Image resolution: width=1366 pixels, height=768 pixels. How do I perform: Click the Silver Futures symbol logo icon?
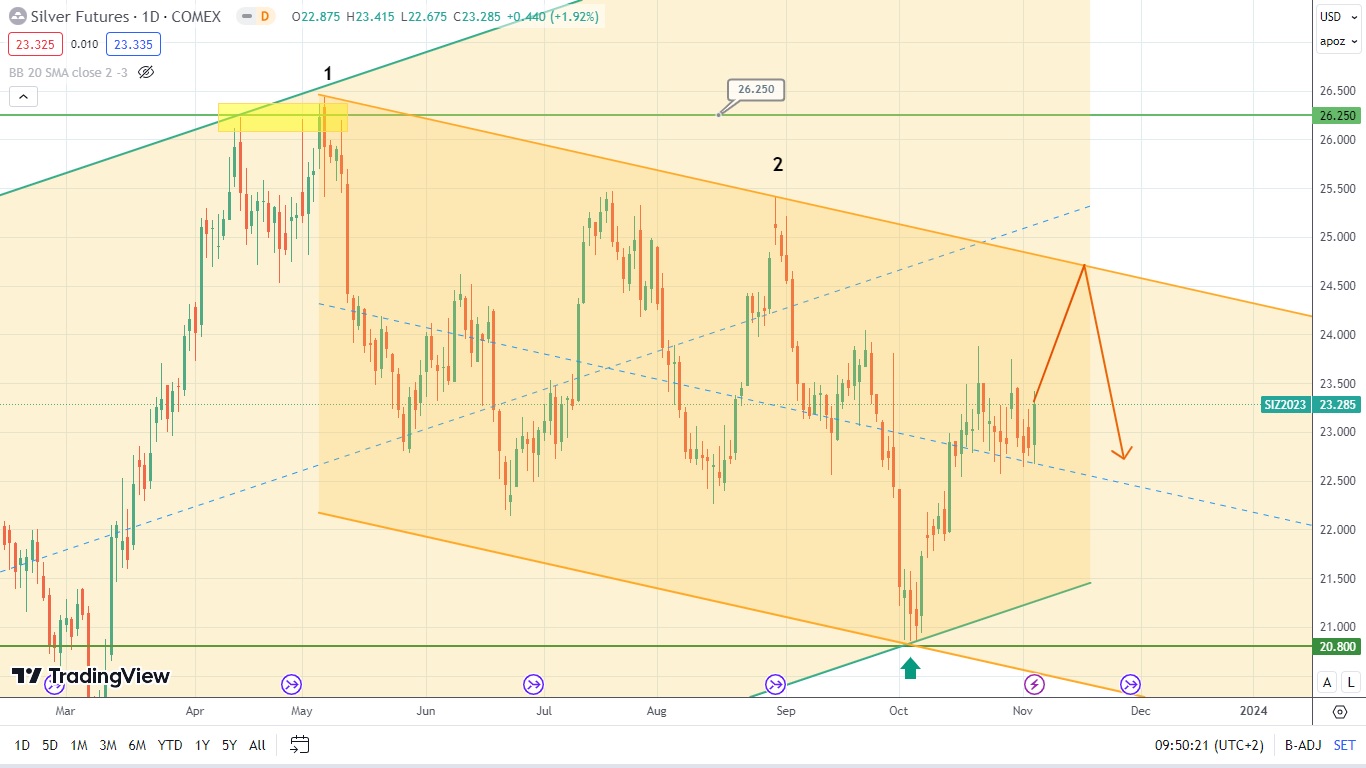(x=18, y=16)
